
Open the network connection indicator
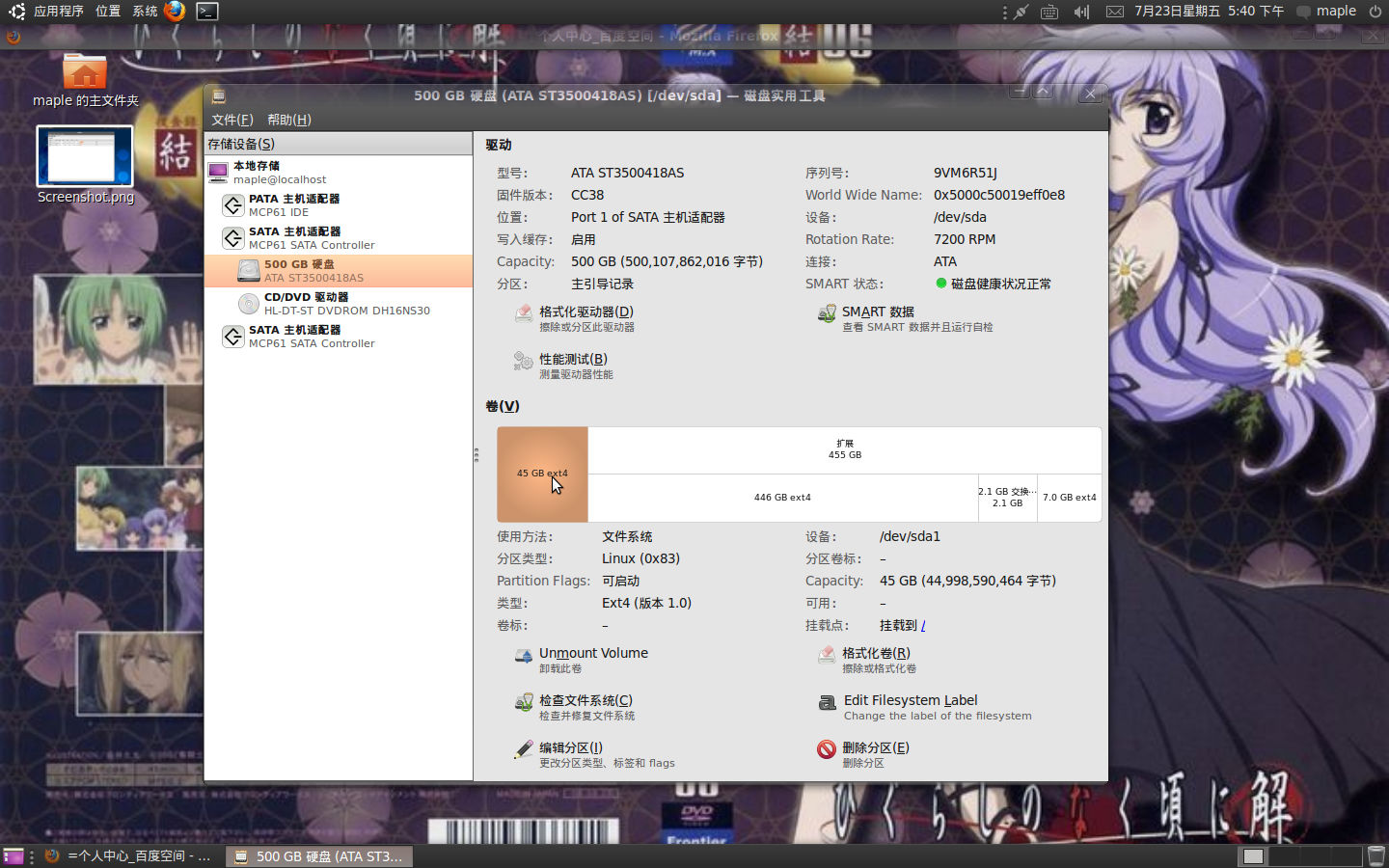point(1021,12)
